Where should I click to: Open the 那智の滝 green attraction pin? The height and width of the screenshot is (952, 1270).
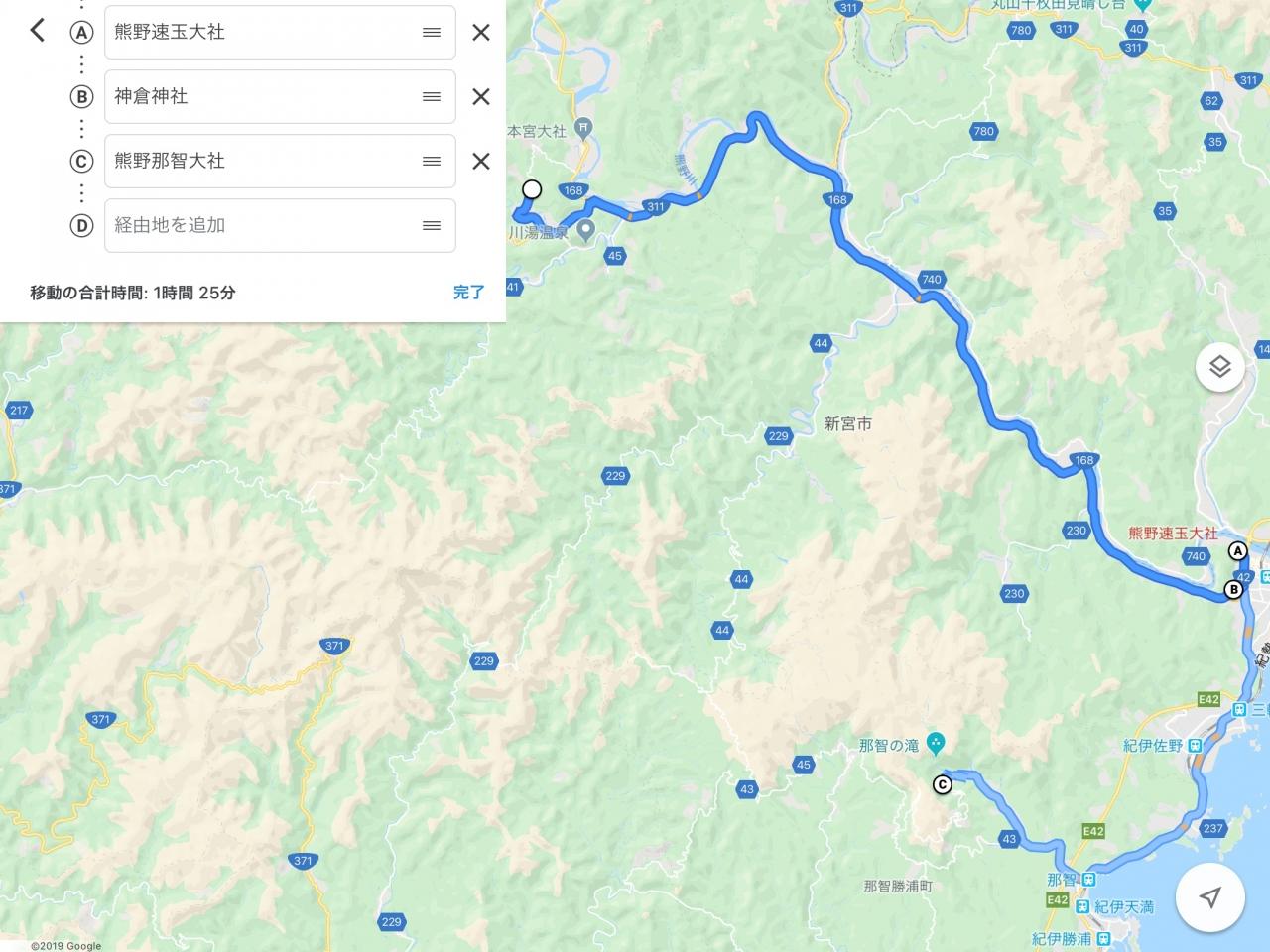(935, 742)
